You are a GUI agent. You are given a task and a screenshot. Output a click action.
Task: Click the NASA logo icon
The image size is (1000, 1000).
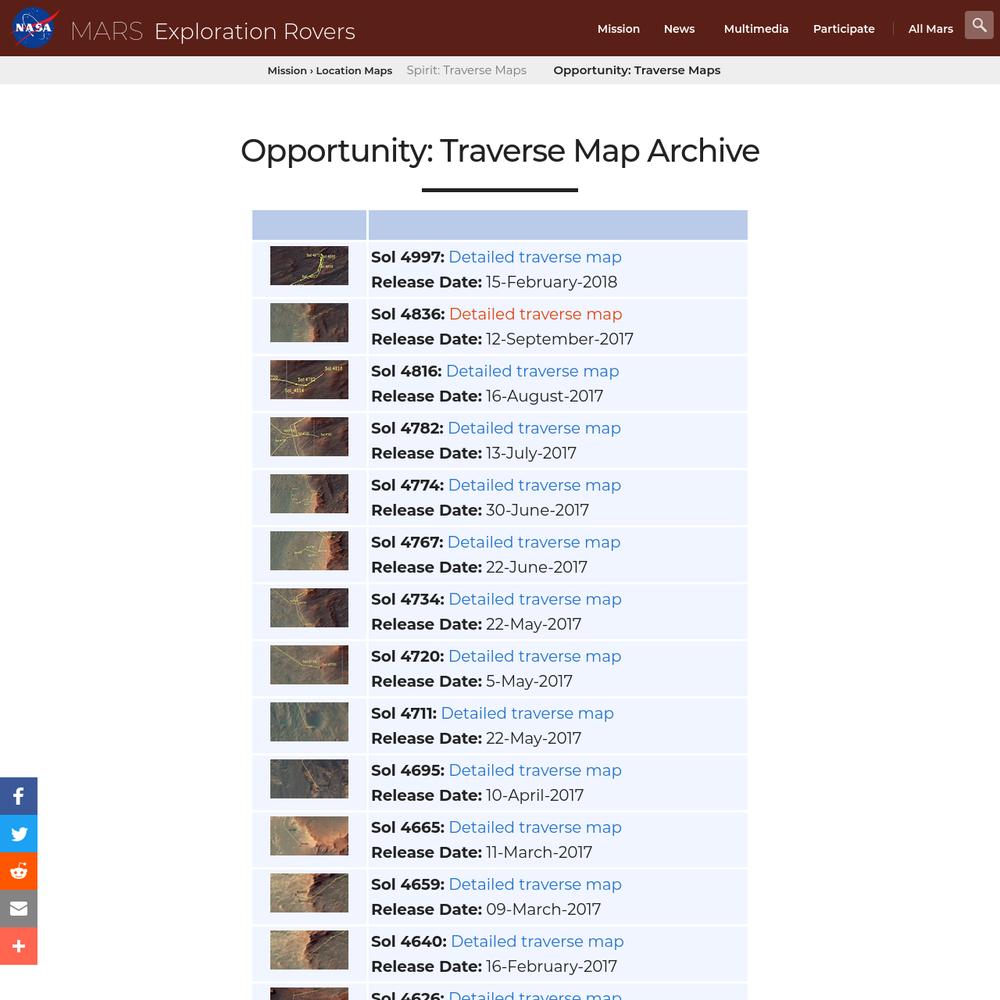click(34, 27)
